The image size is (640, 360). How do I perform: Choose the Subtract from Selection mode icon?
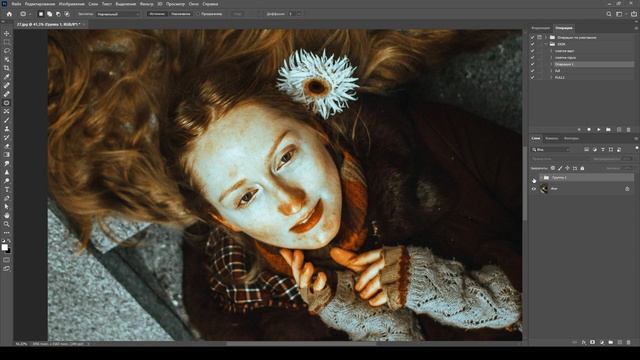point(58,14)
